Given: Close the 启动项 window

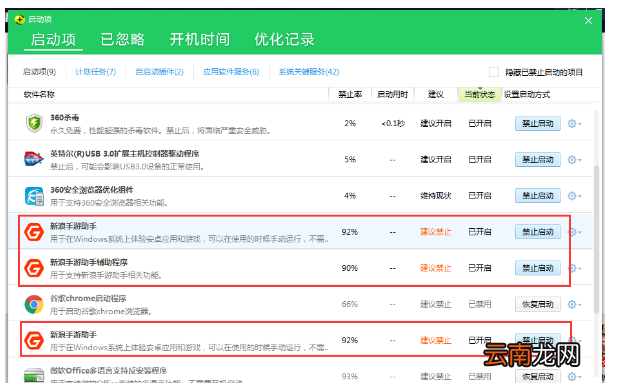Looking at the screenshot, I should tap(588, 20).
